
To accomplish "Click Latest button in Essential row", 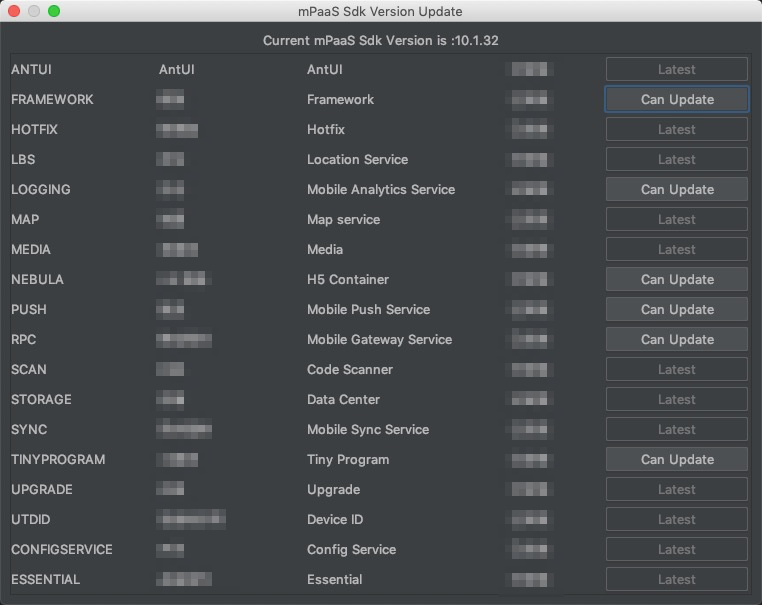I will tap(676, 579).
